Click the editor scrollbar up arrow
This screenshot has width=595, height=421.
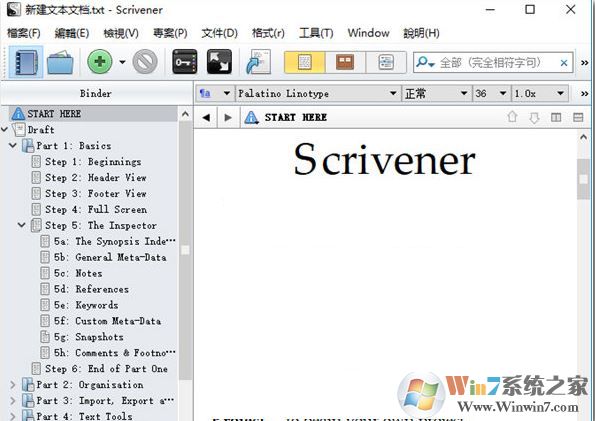(584, 137)
